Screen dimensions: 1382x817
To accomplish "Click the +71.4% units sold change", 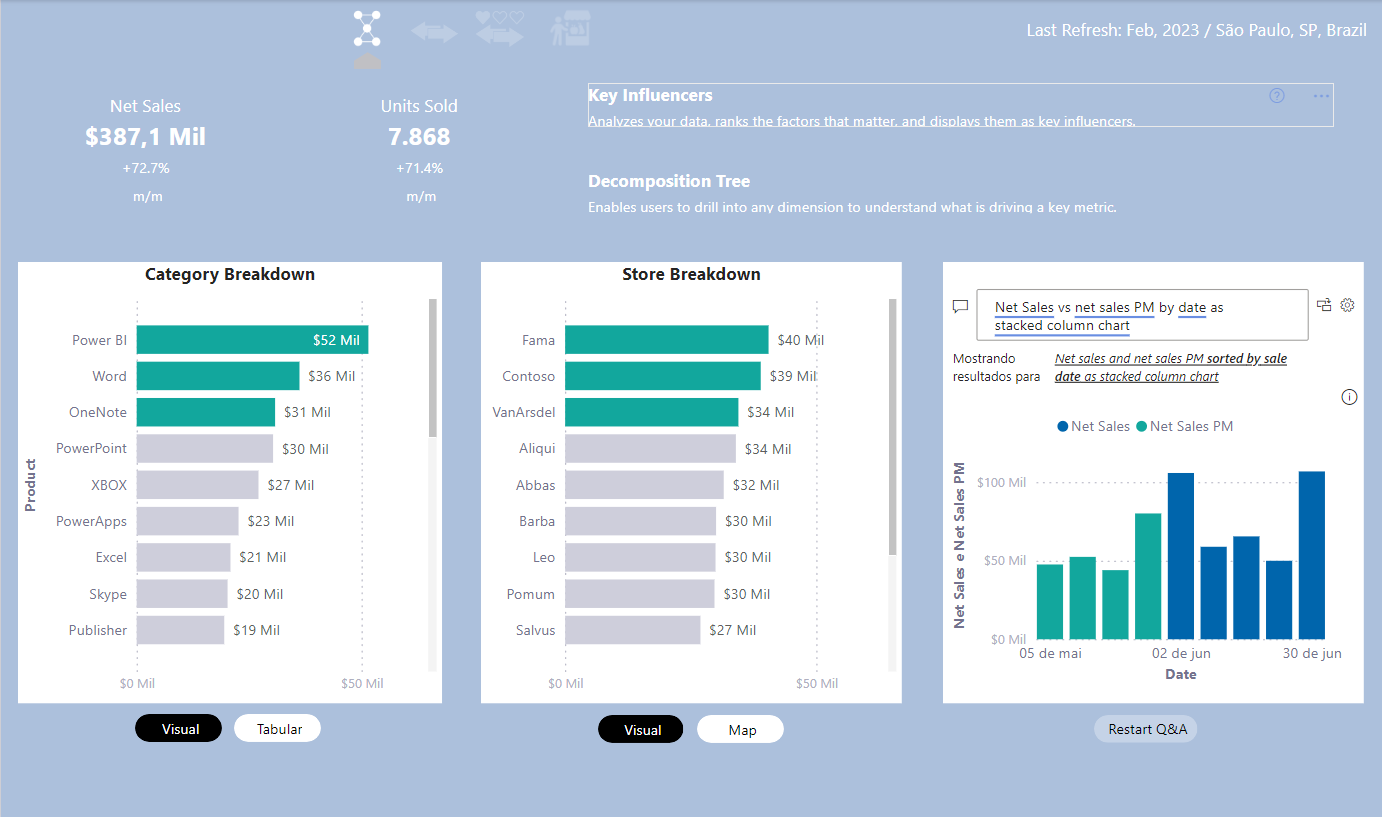I will coord(419,168).
